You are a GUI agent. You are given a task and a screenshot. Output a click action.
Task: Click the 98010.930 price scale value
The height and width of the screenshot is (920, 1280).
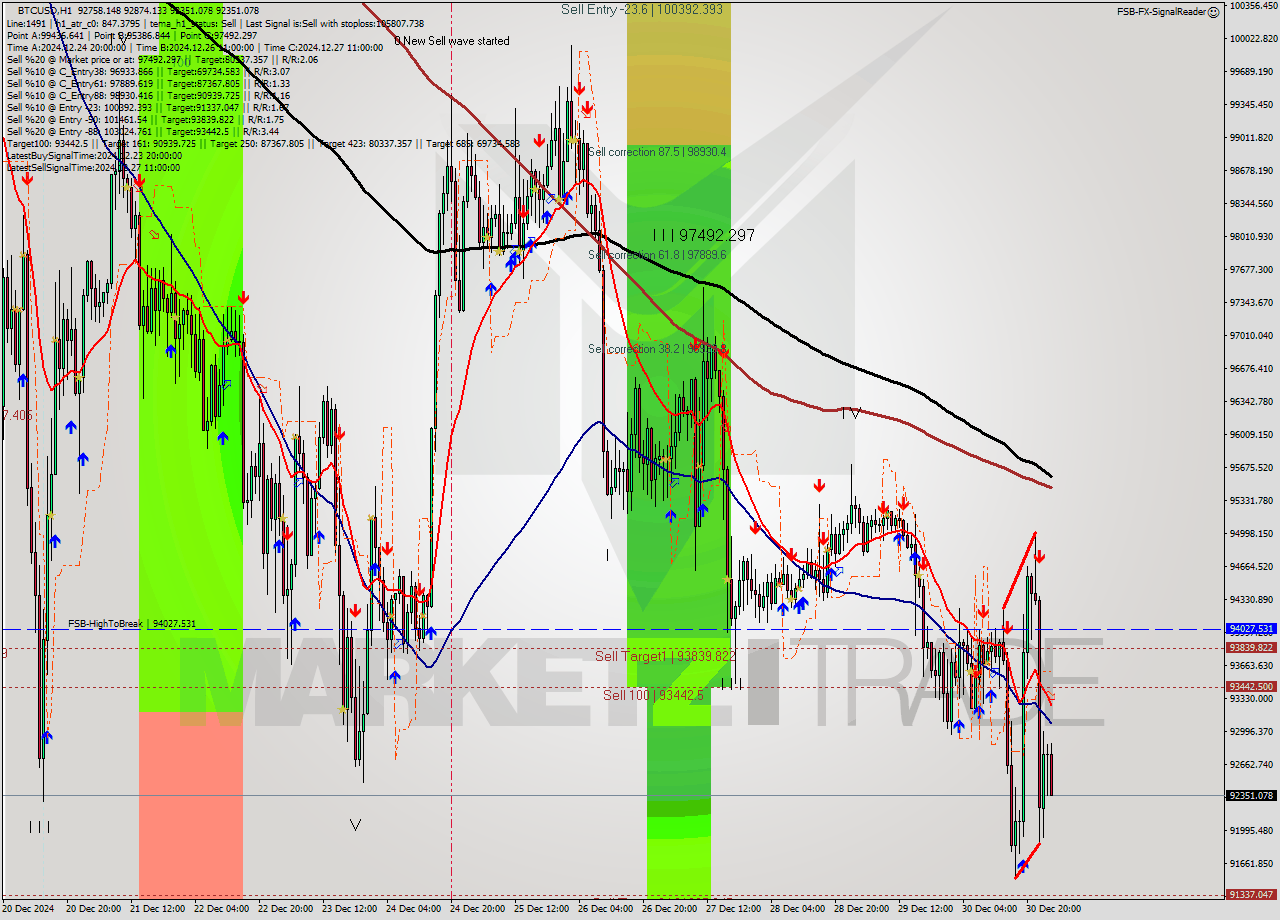[x=1252, y=237]
